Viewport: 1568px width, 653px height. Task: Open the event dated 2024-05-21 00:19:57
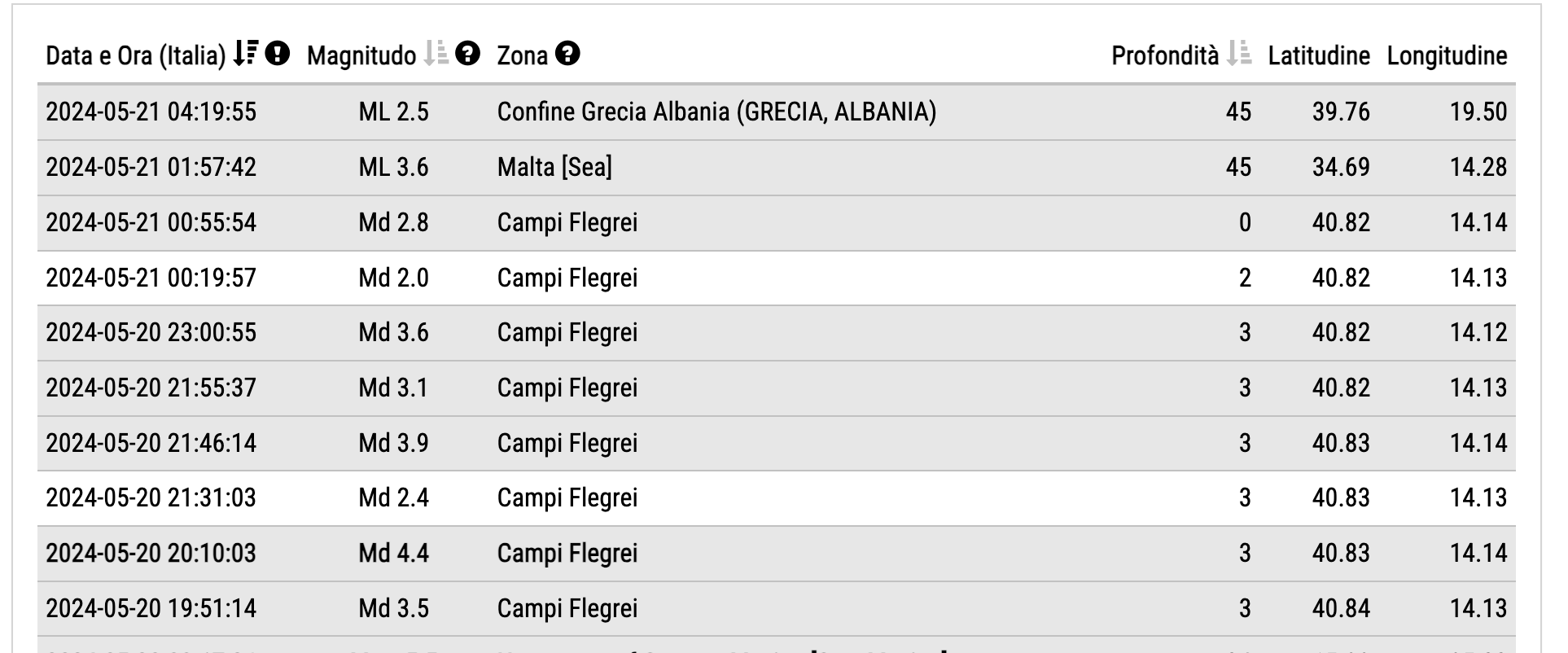click(777, 278)
